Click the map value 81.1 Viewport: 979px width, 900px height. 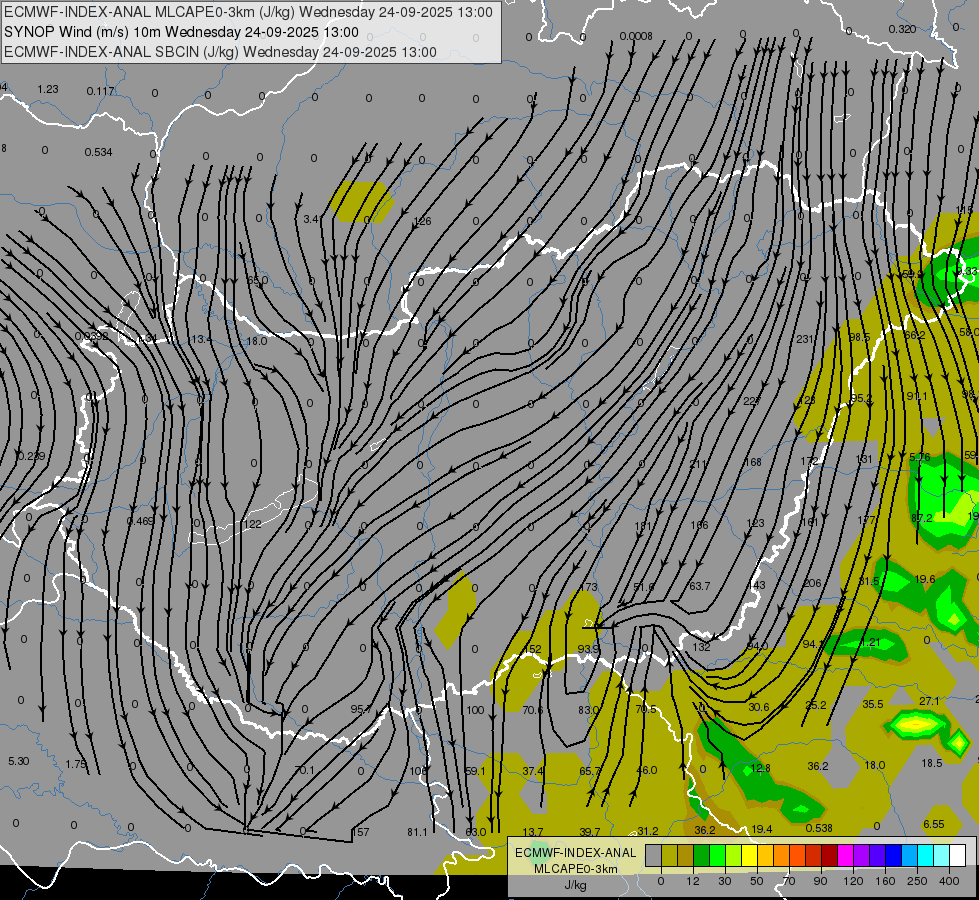pyautogui.click(x=417, y=832)
